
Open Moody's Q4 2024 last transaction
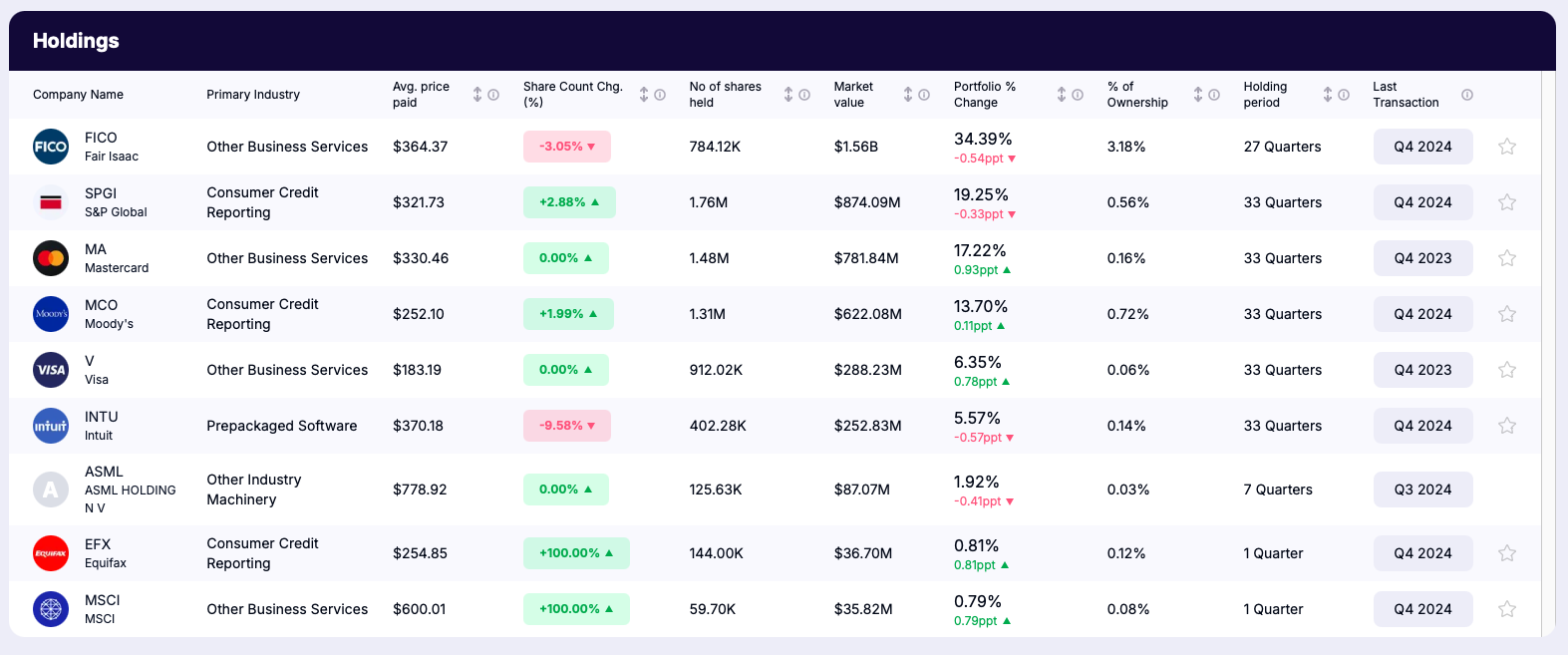[x=1422, y=314]
